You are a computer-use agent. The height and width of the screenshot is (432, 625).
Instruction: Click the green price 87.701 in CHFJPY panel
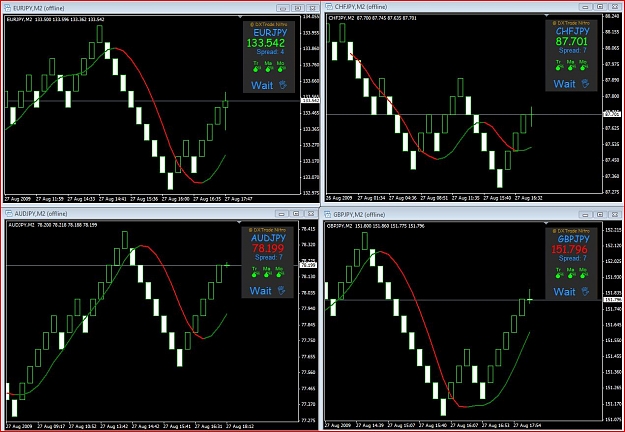[572, 41]
